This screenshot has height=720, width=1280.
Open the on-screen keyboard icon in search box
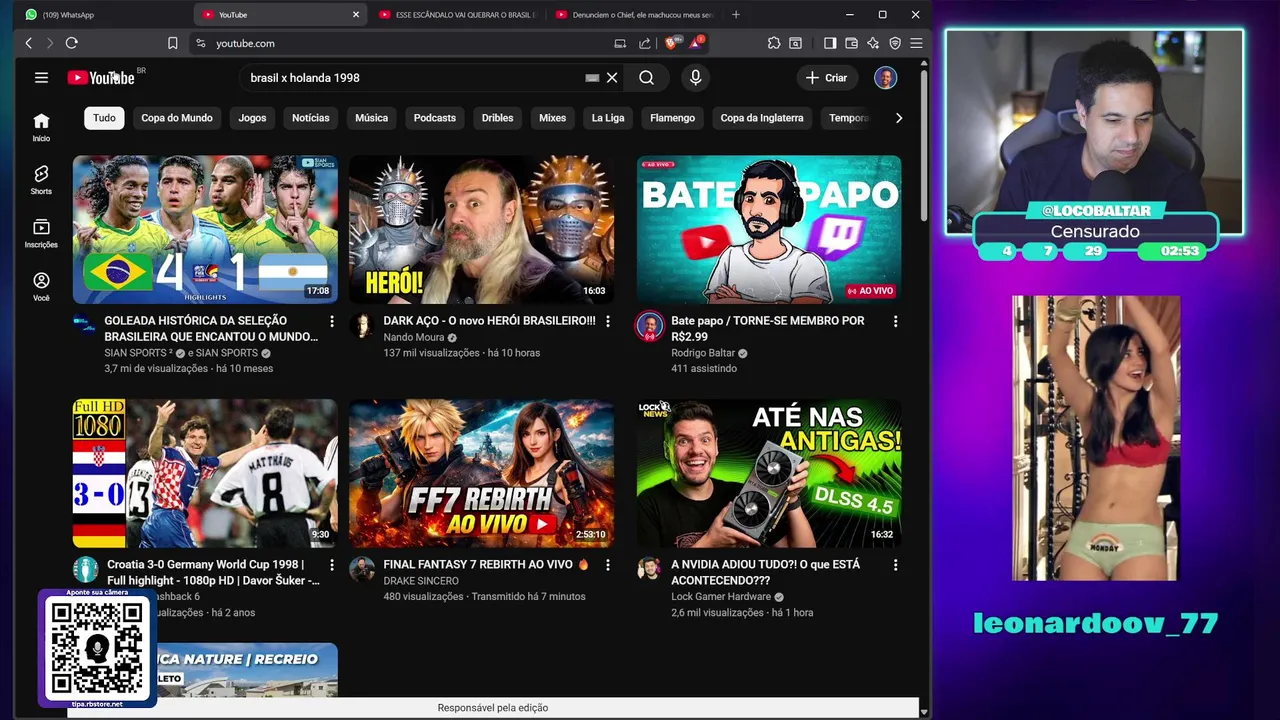[592, 78]
